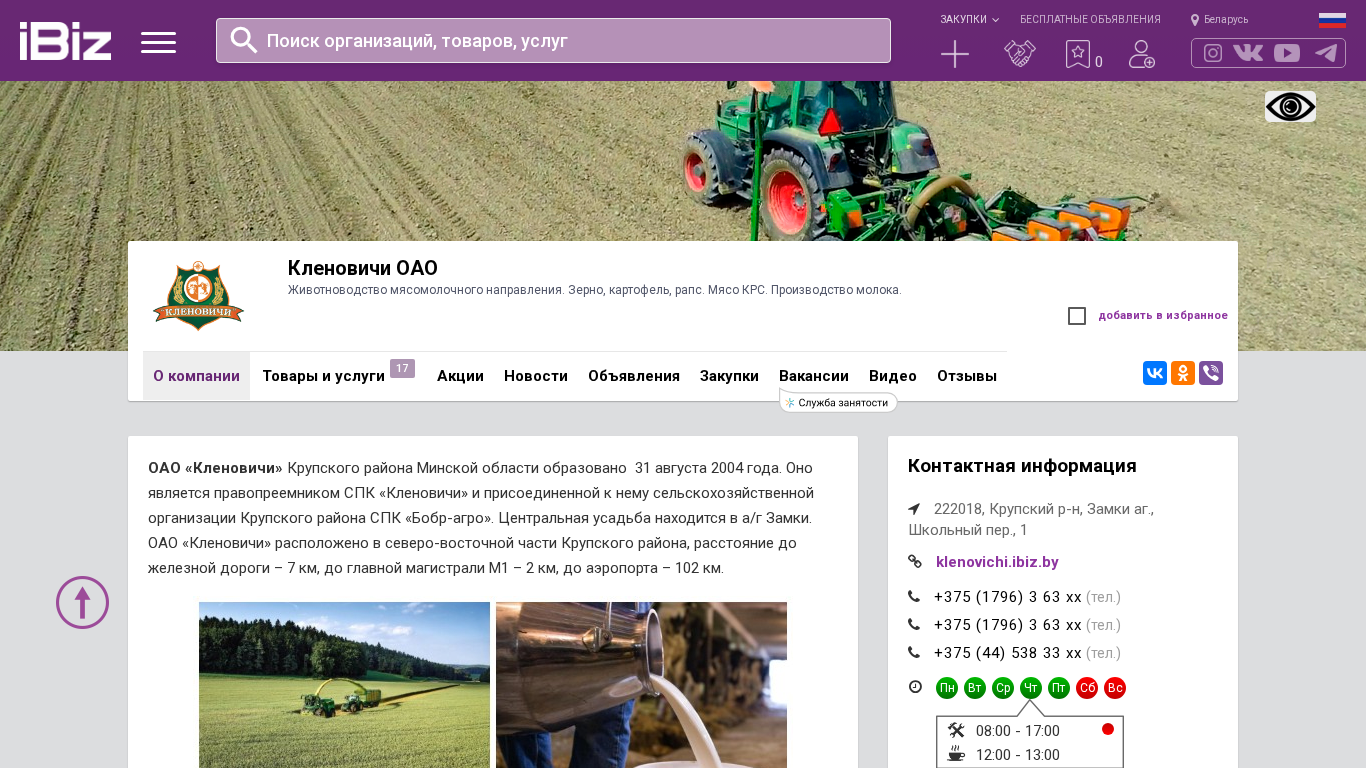Read the Отзывы tab
The width and height of the screenshot is (1366, 768).
point(967,376)
